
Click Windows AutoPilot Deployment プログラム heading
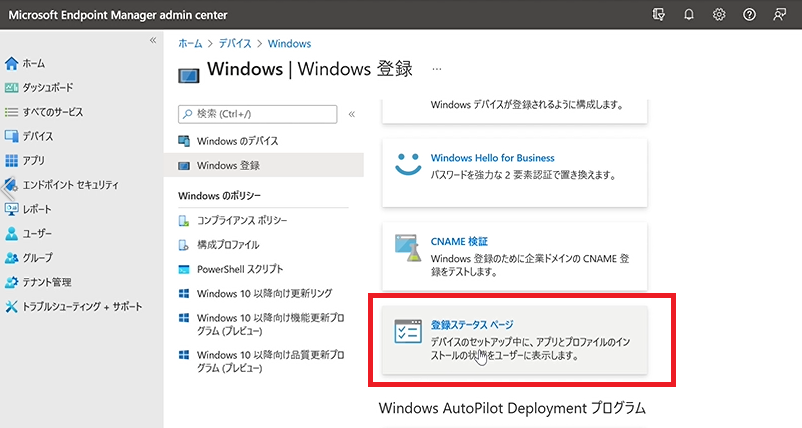512,409
